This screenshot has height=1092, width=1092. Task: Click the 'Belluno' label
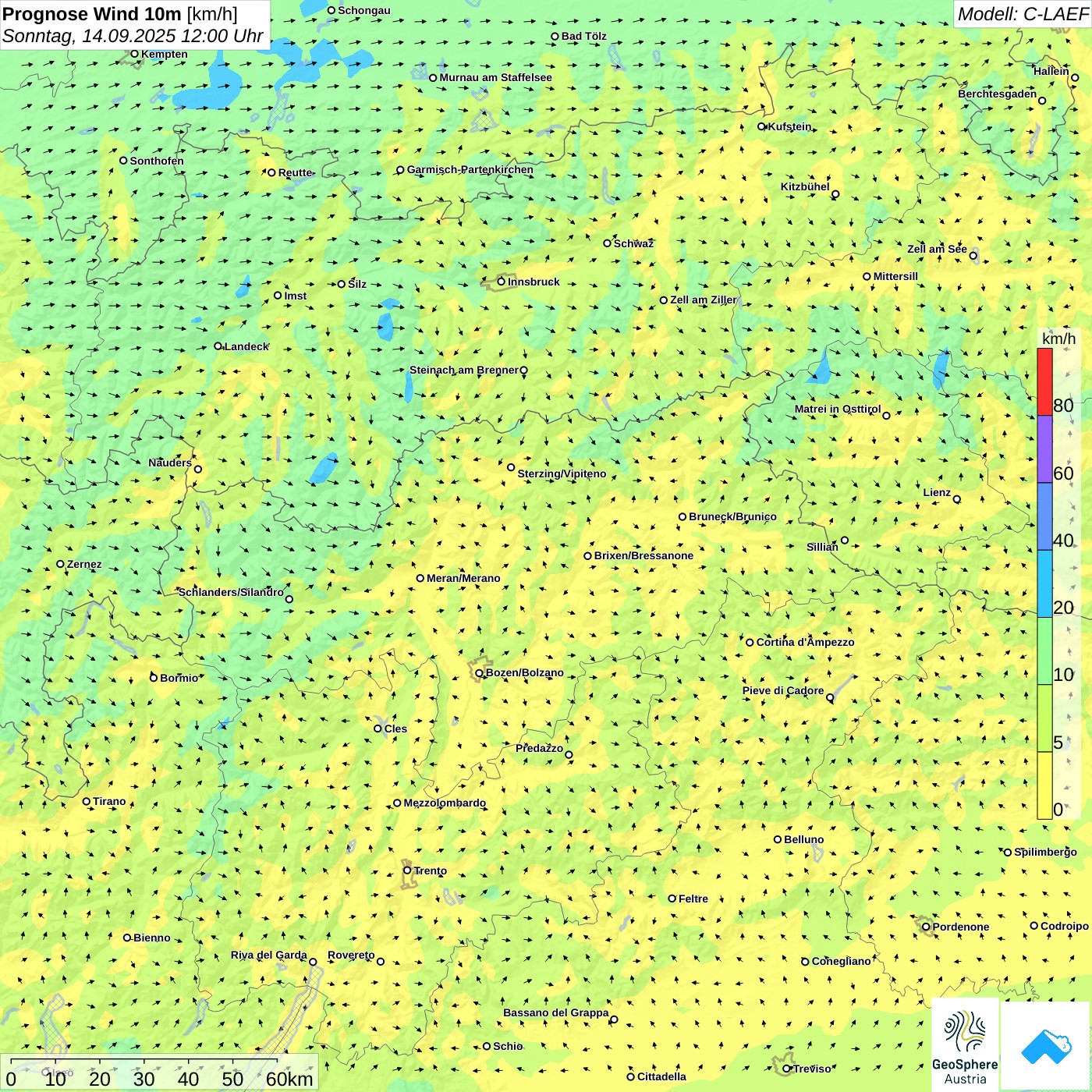(x=803, y=839)
